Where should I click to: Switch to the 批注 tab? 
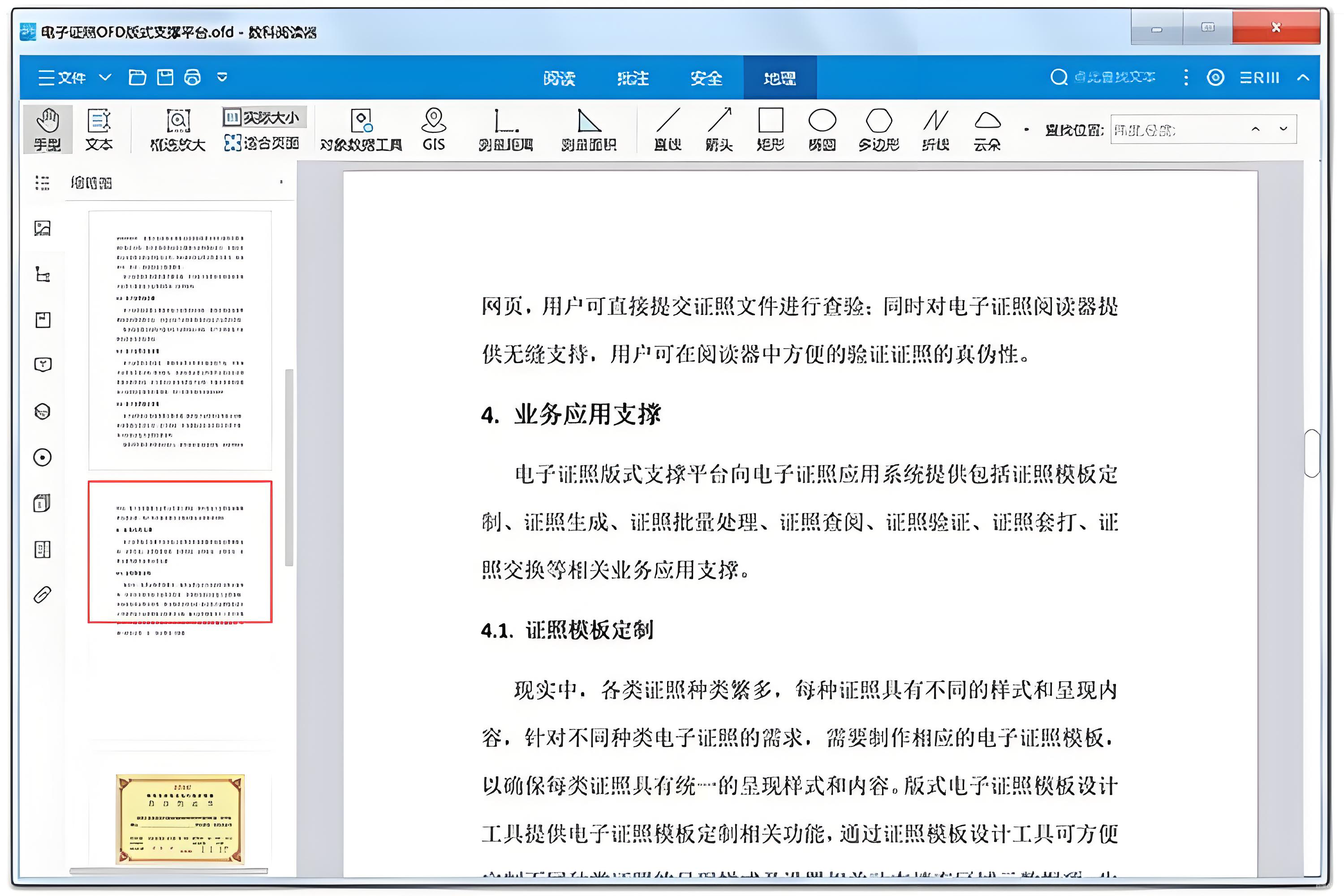click(x=633, y=78)
